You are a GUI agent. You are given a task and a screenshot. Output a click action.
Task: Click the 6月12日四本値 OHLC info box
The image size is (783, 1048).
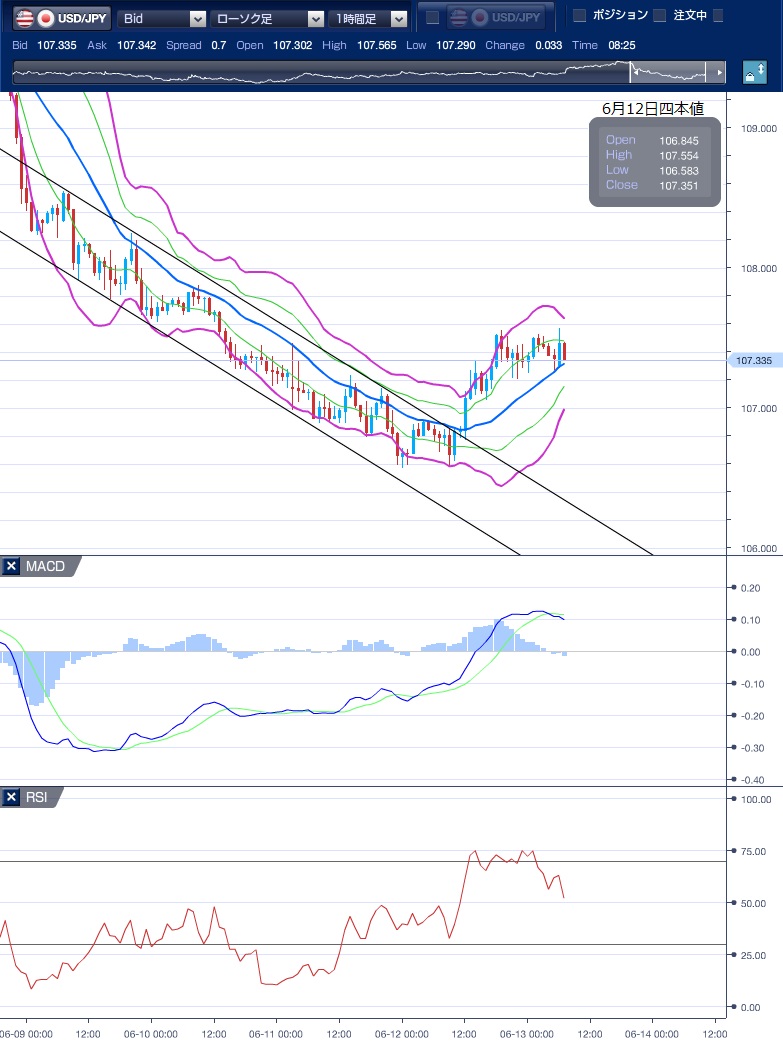(654, 163)
